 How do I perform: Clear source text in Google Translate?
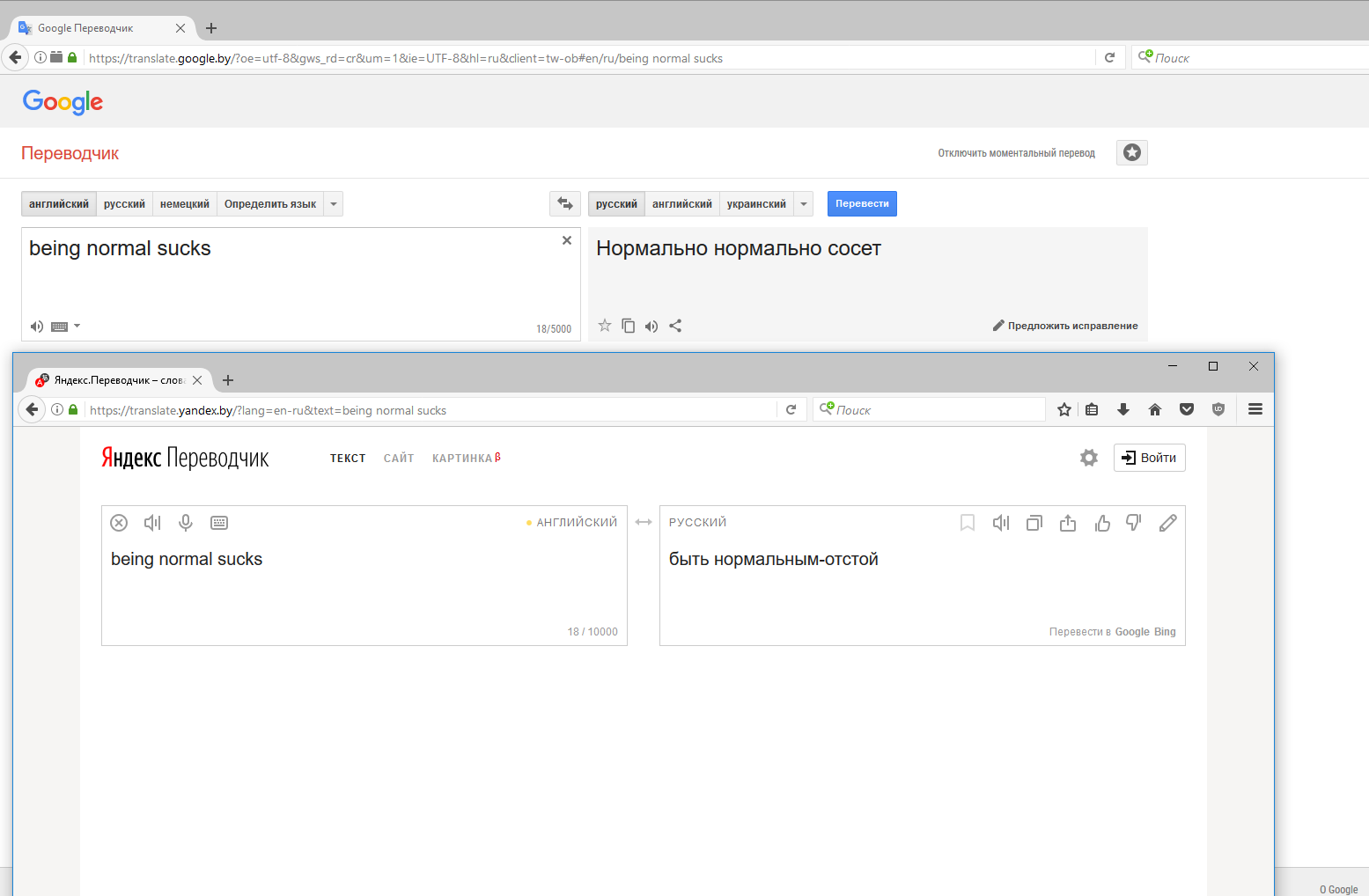point(567,240)
